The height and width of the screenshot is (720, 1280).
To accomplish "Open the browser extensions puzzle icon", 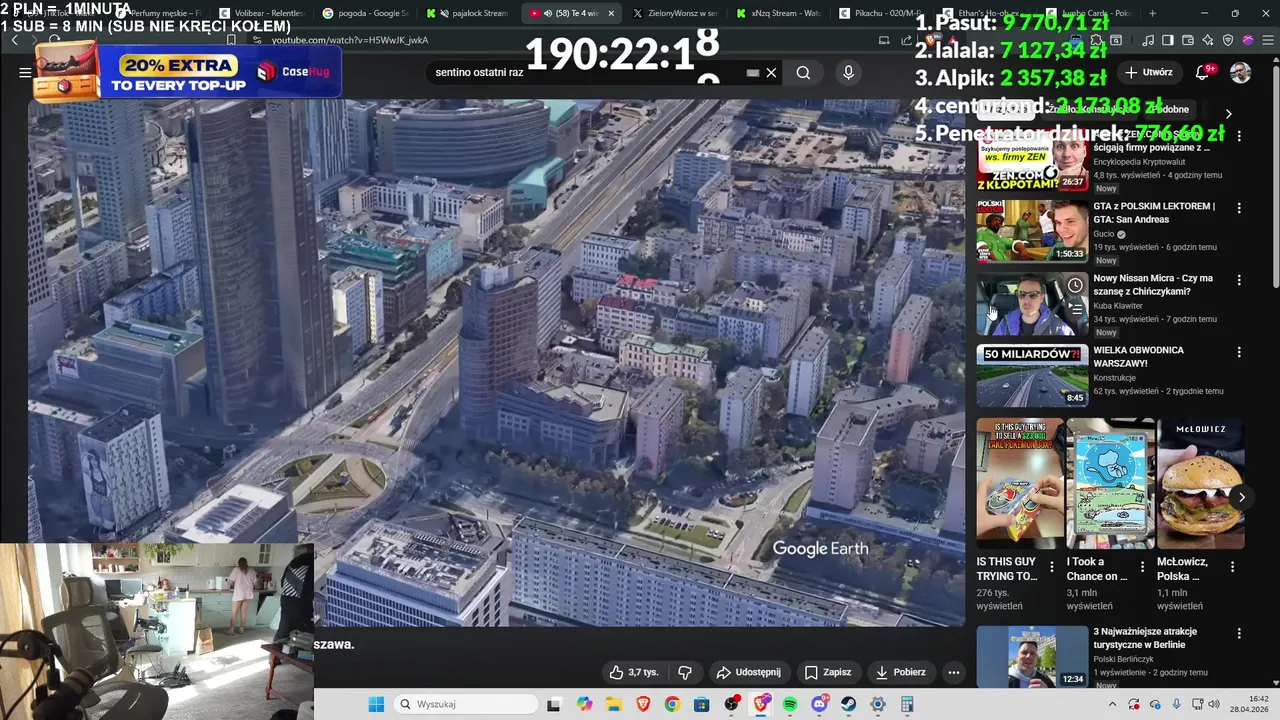I will tap(1097, 40).
